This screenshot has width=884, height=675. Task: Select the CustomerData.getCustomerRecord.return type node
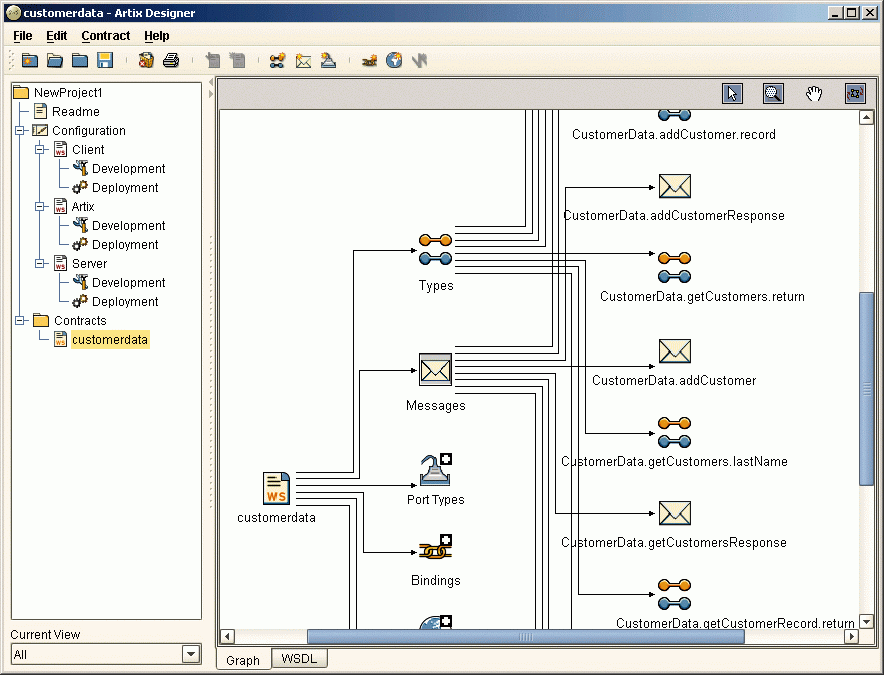coord(674,594)
